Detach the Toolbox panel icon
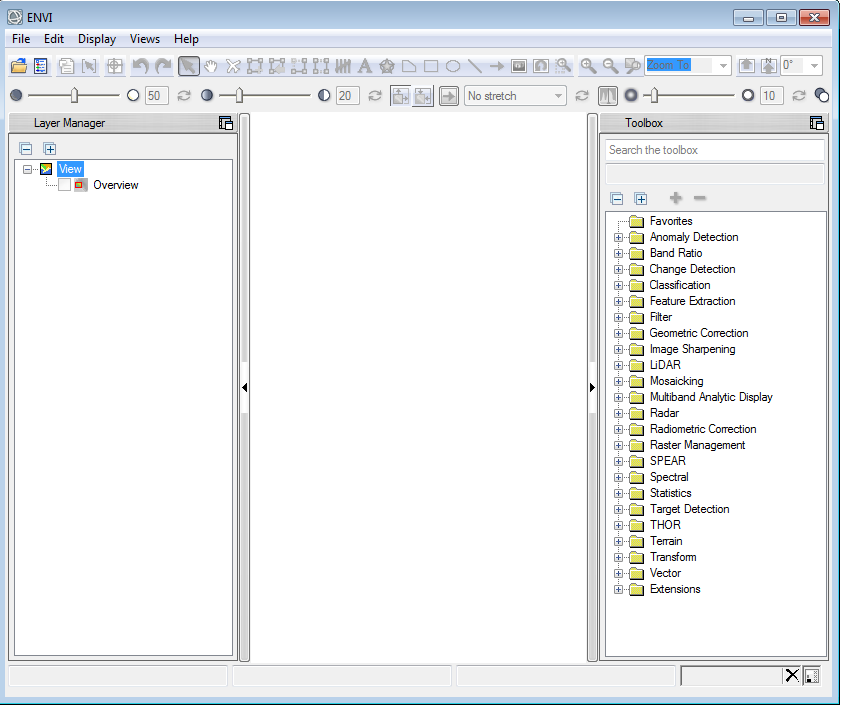This screenshot has width=841, height=705. coord(816,123)
